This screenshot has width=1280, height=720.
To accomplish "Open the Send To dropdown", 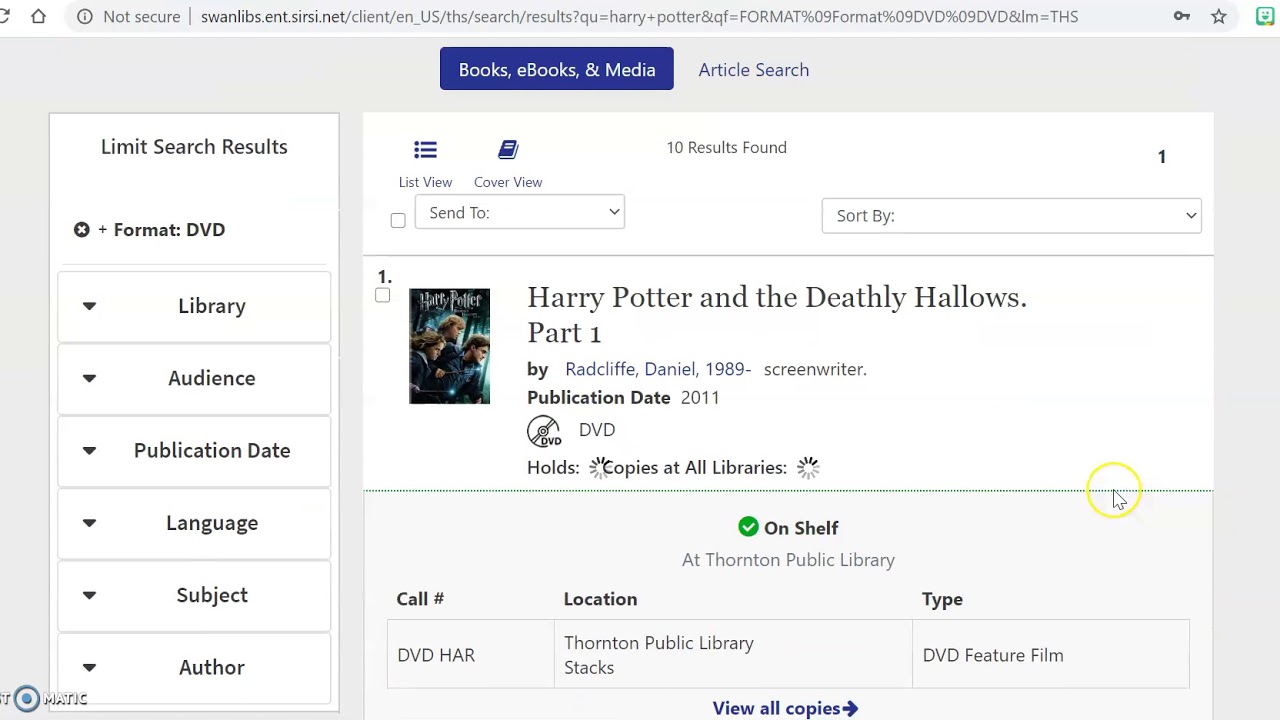I will click(x=520, y=212).
